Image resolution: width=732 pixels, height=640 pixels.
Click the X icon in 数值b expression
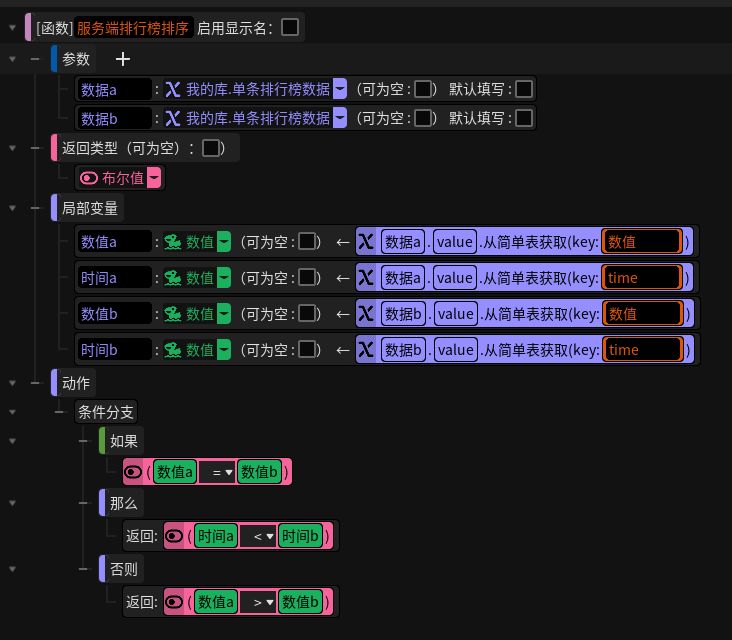366,314
